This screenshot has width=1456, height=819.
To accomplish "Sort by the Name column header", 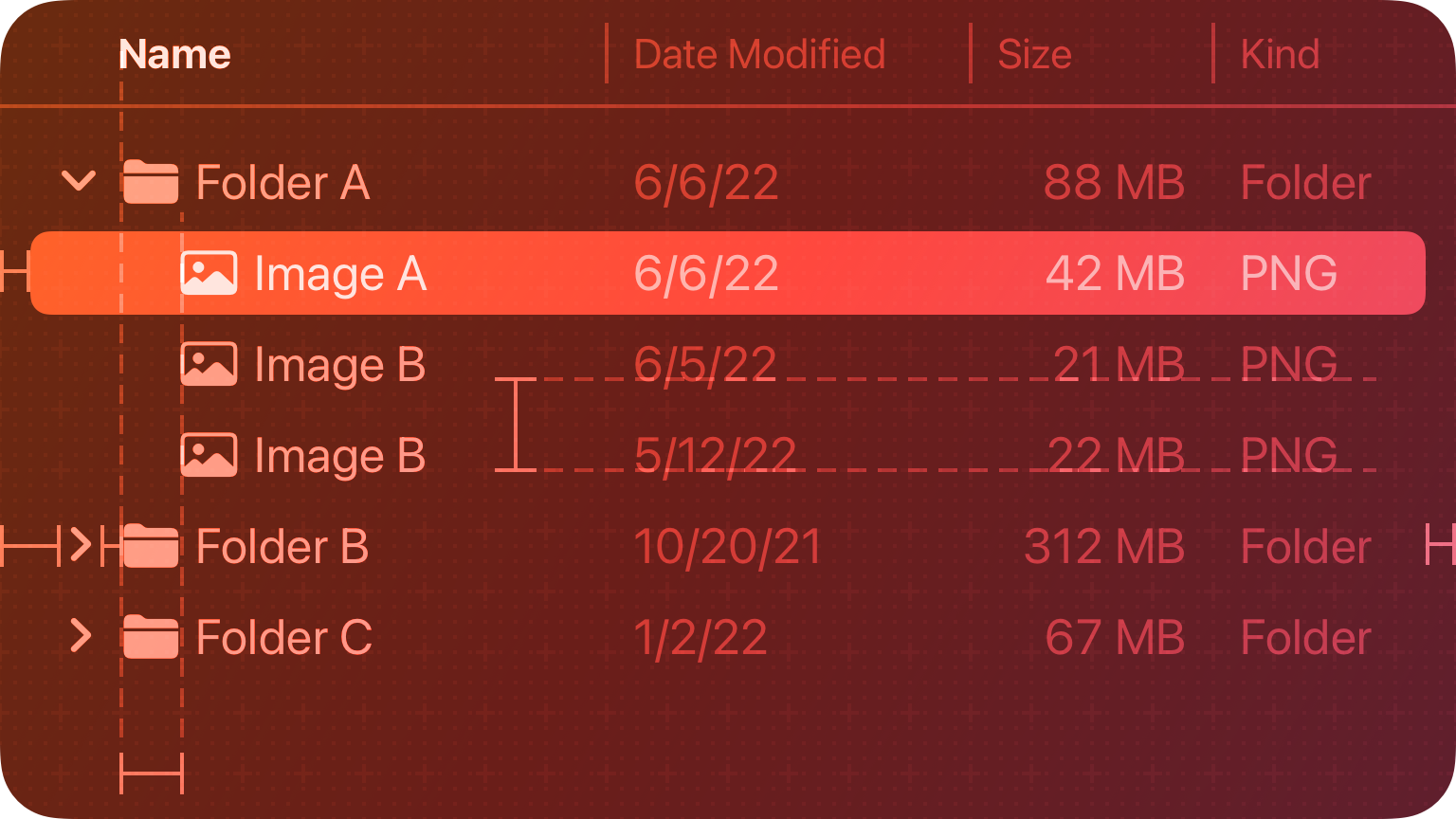I will (174, 55).
